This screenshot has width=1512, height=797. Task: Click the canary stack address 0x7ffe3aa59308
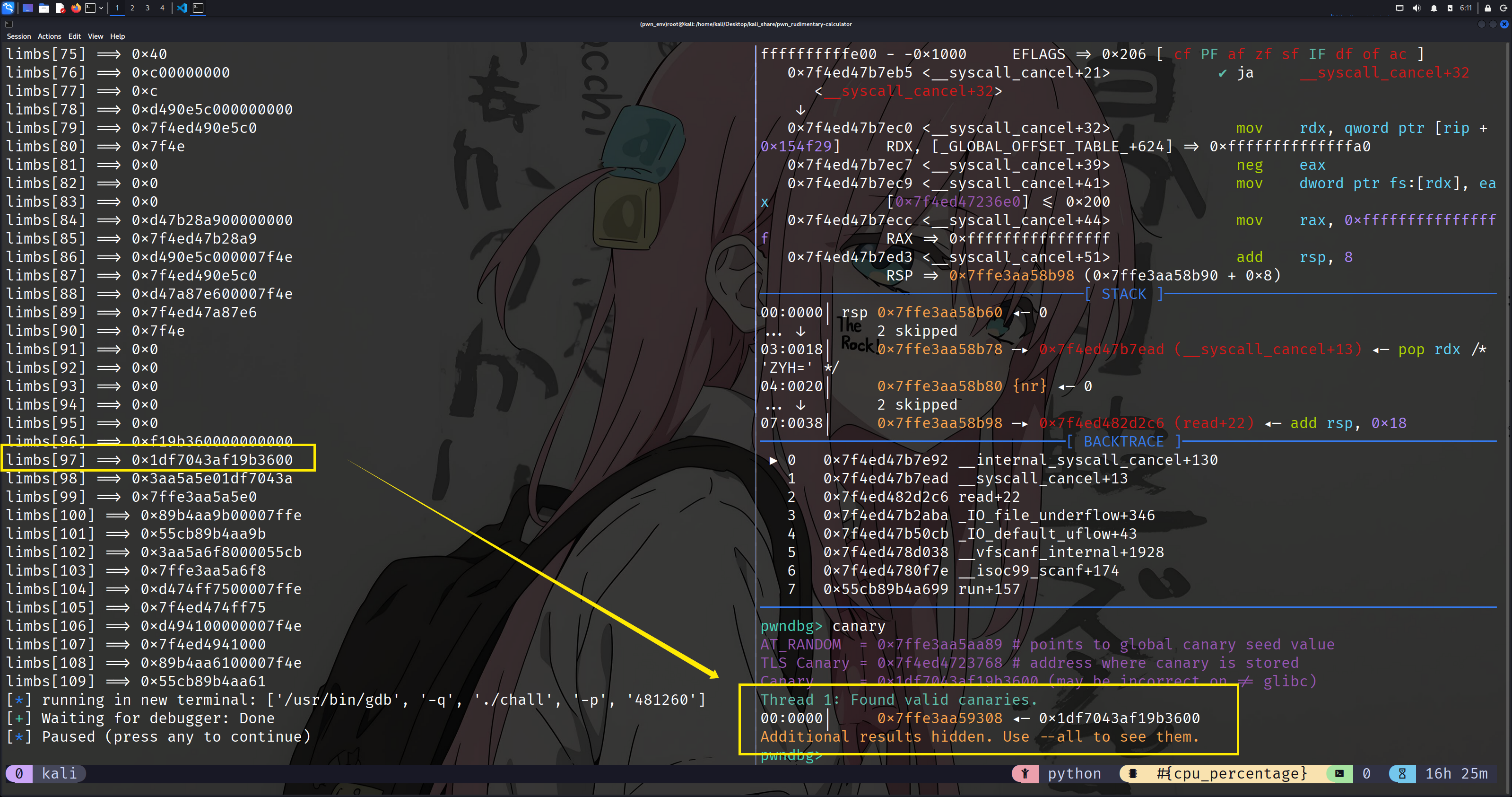point(940,718)
